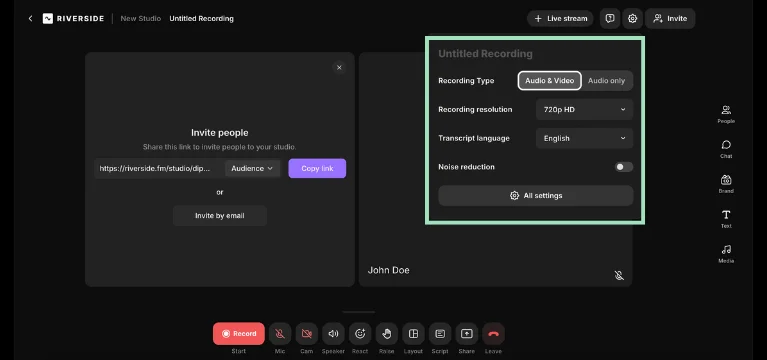Image resolution: width=767 pixels, height=360 pixels.
Task: Click the Noise reduction label
Action: [x=466, y=167]
